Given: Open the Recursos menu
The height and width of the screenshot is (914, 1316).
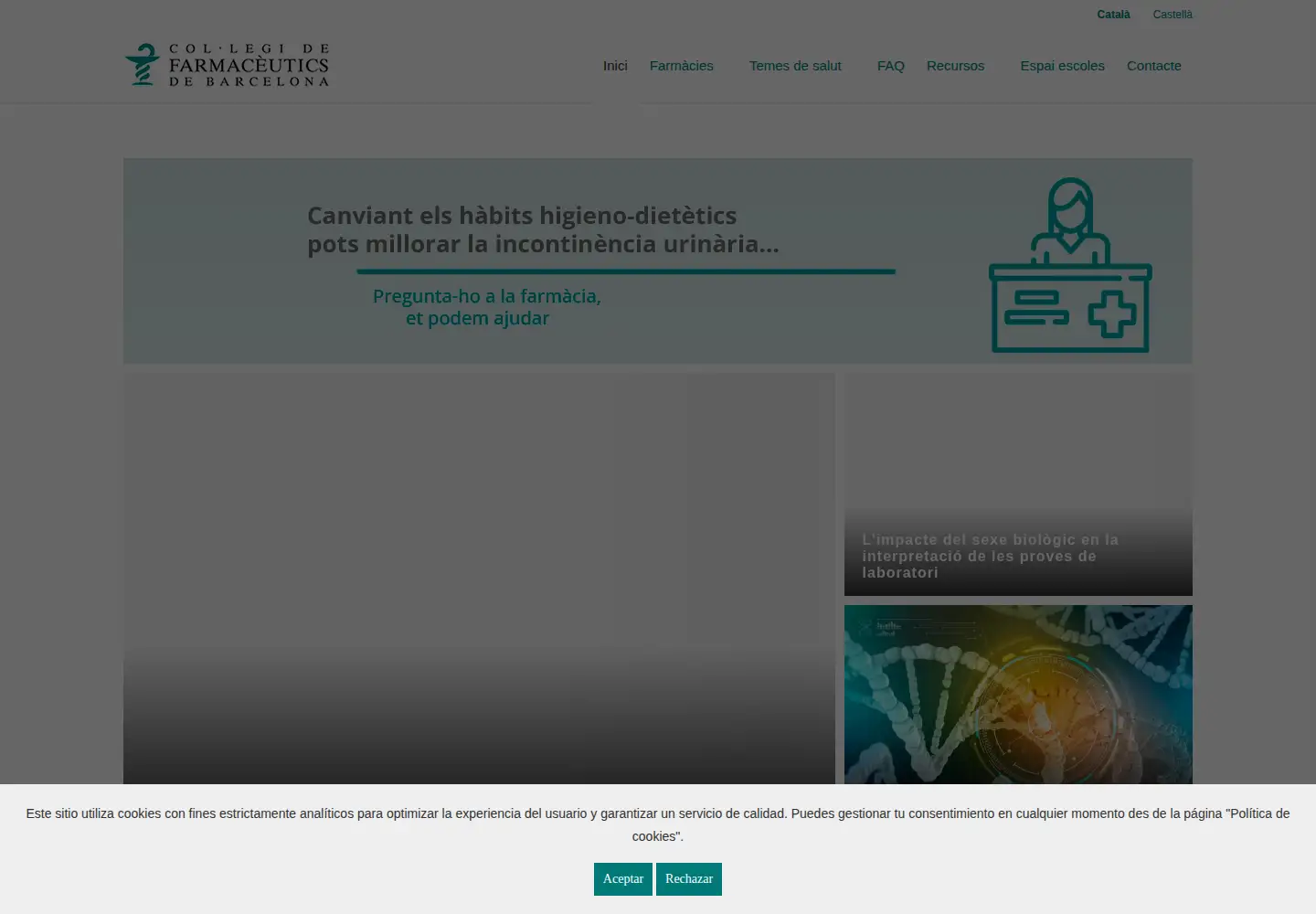Looking at the screenshot, I should point(955,66).
